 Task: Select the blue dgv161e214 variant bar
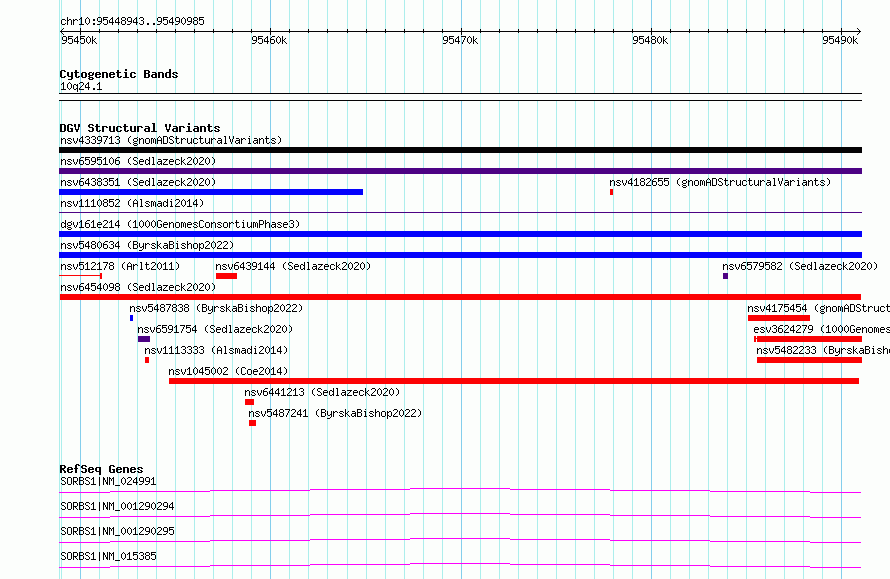(x=460, y=234)
